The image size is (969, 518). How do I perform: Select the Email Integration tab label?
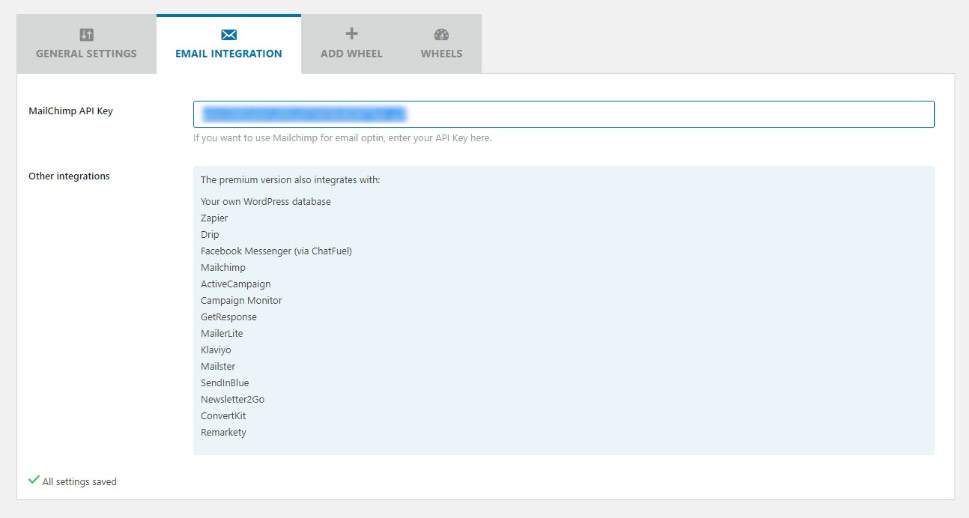point(229,54)
